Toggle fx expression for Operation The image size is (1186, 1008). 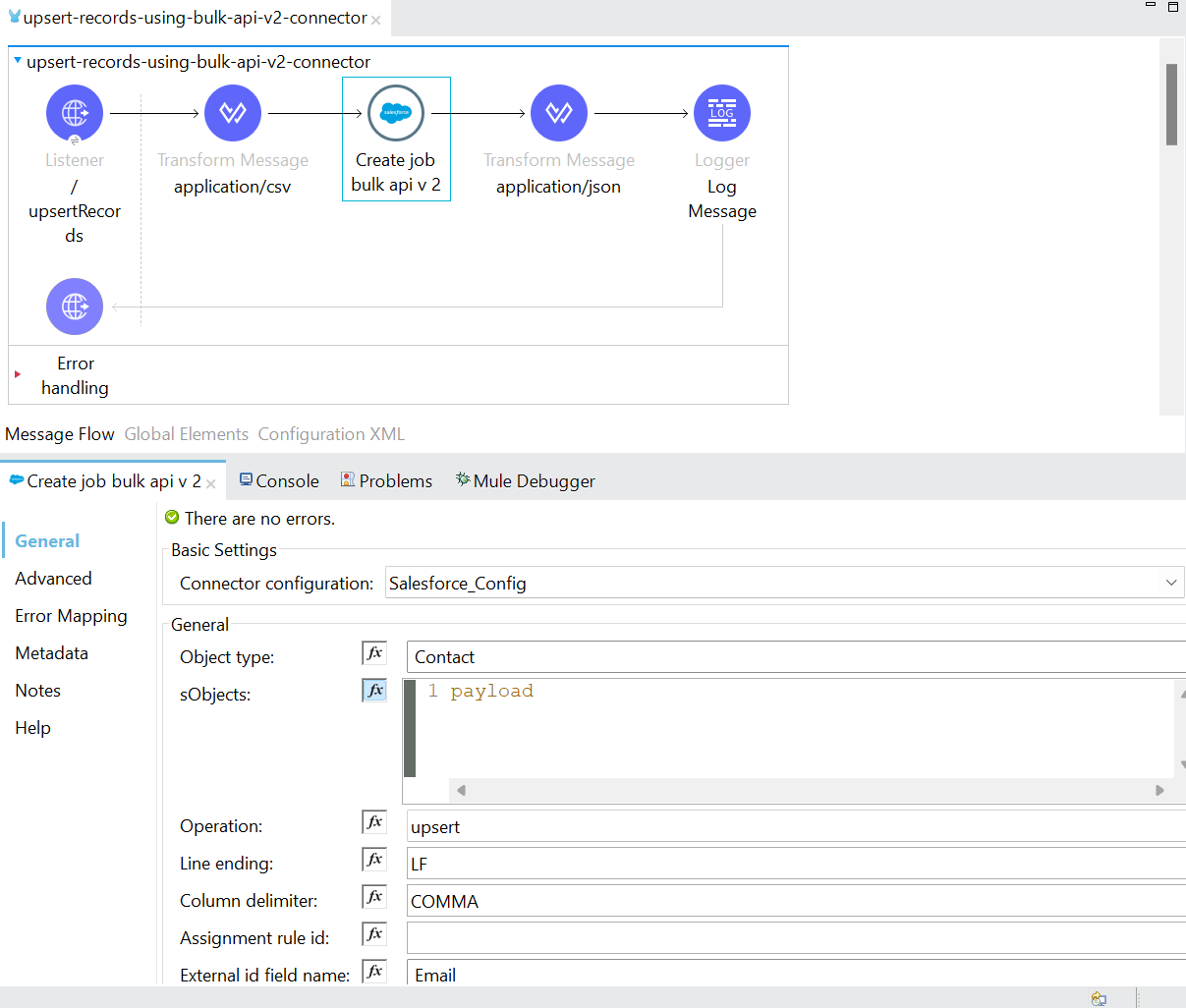pos(374,822)
